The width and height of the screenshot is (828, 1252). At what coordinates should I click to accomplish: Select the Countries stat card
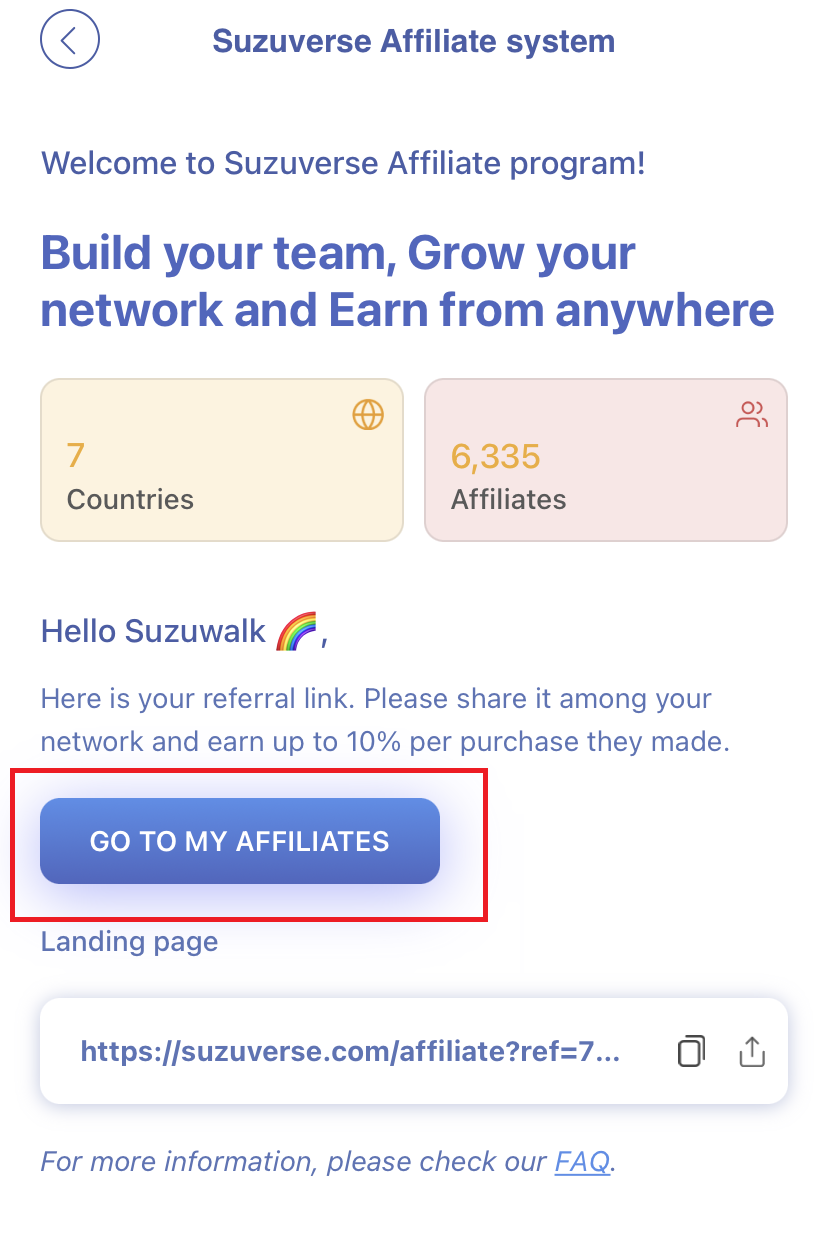[x=222, y=460]
